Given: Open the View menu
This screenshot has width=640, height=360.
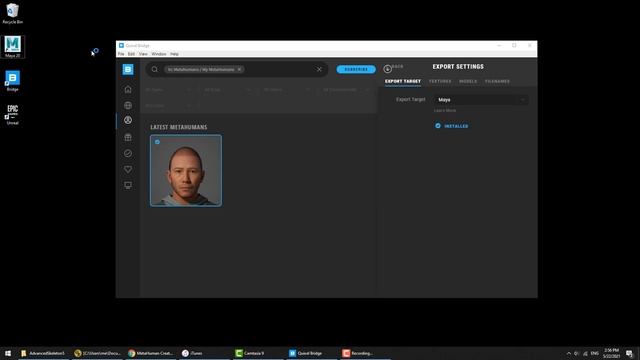Looking at the screenshot, I should (x=143, y=54).
